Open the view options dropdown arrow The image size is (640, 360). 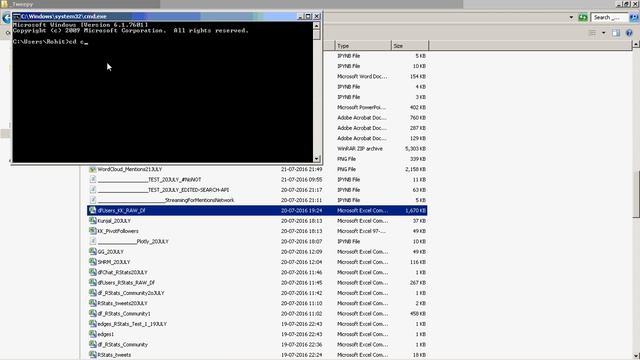pyautogui.click(x=603, y=33)
